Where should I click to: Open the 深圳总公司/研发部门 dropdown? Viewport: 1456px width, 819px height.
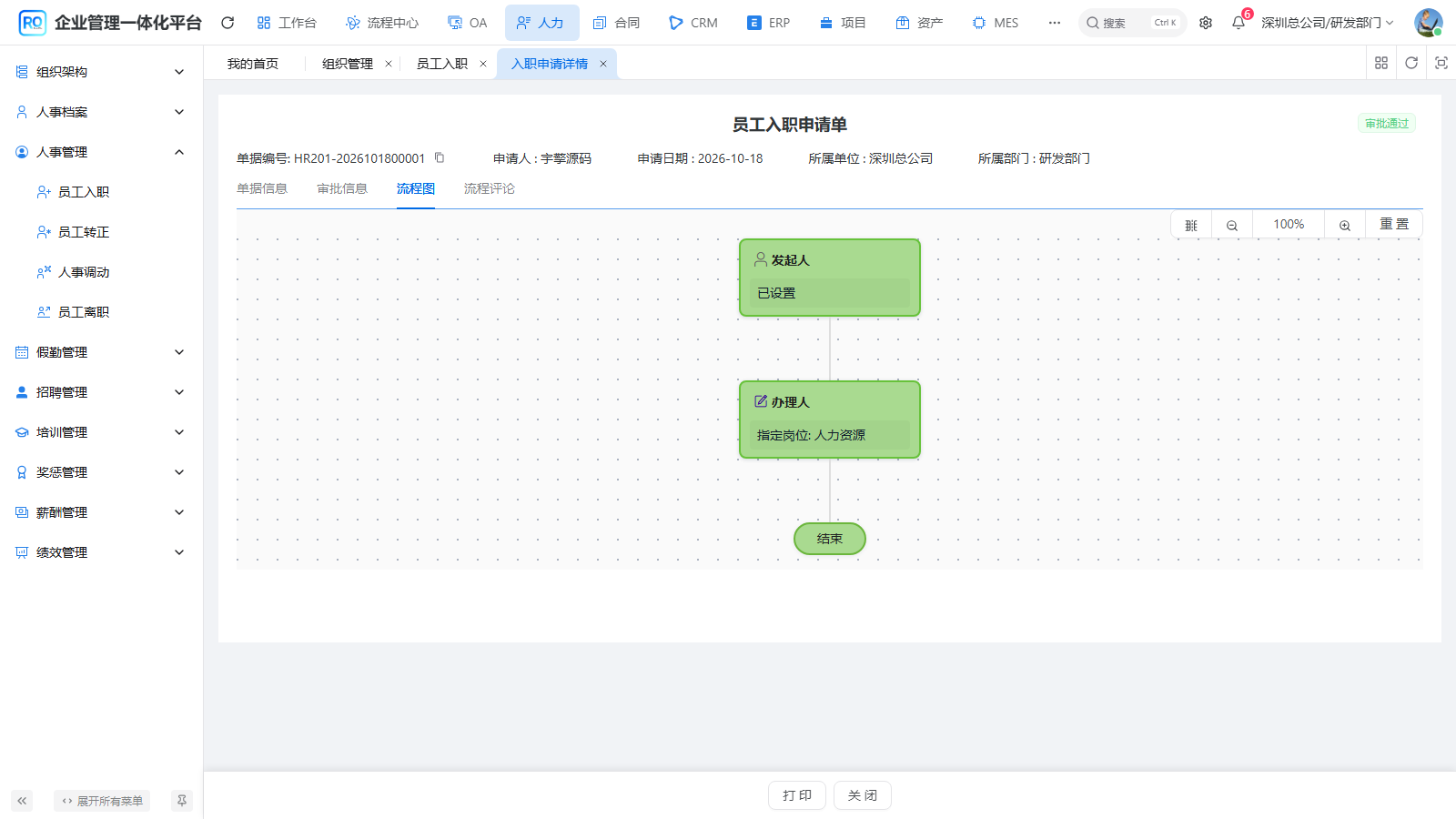(x=1327, y=23)
